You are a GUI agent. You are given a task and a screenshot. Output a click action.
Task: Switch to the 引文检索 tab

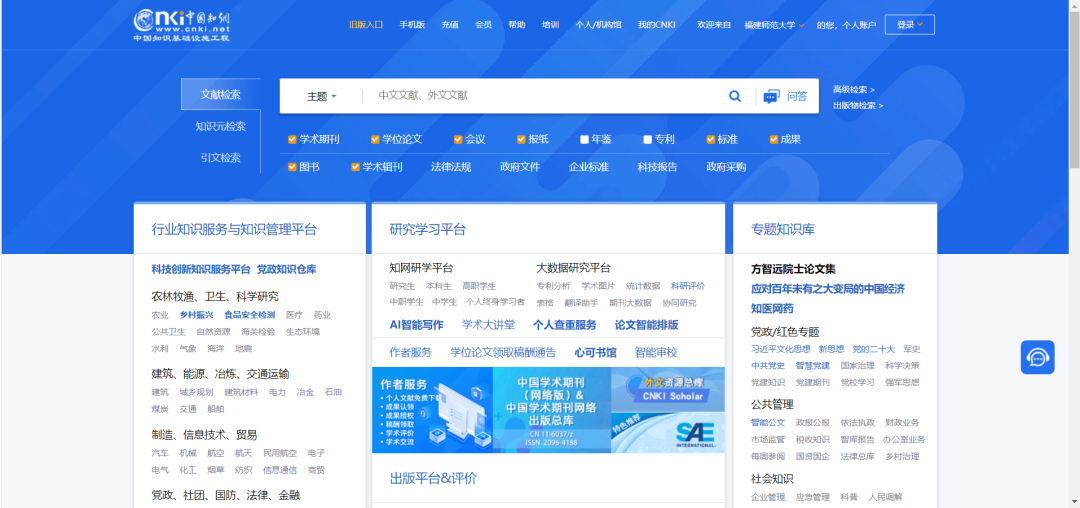tap(220, 158)
